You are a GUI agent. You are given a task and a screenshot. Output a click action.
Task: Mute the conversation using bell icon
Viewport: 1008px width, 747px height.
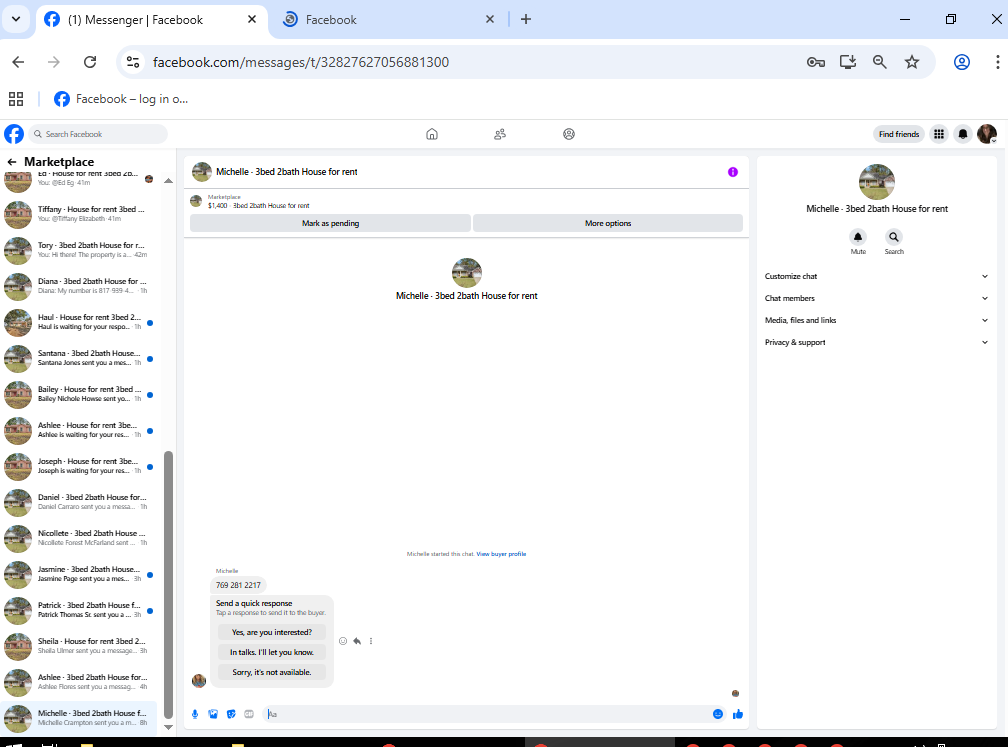[x=858, y=237]
